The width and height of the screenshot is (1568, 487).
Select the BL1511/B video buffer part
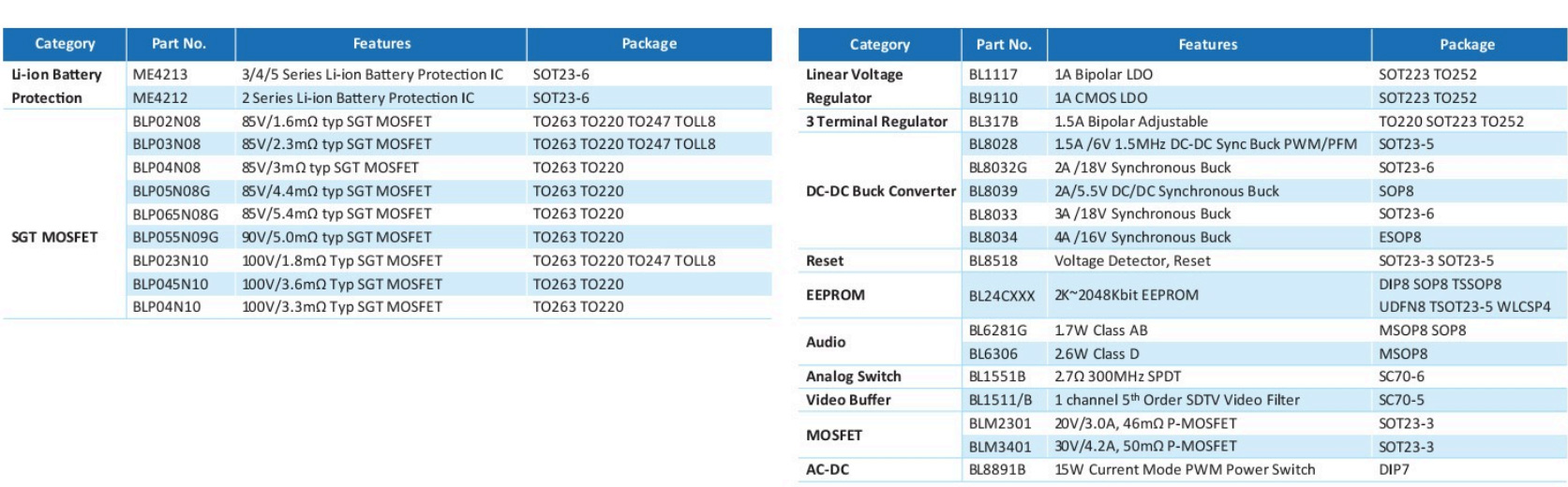pos(1000,399)
